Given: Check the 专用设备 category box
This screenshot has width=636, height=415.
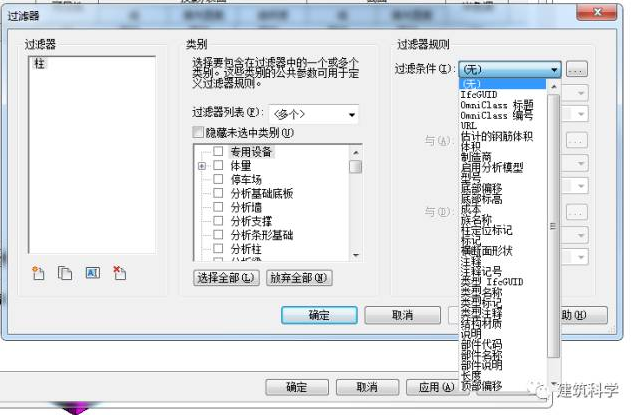Looking at the screenshot, I should (x=218, y=151).
